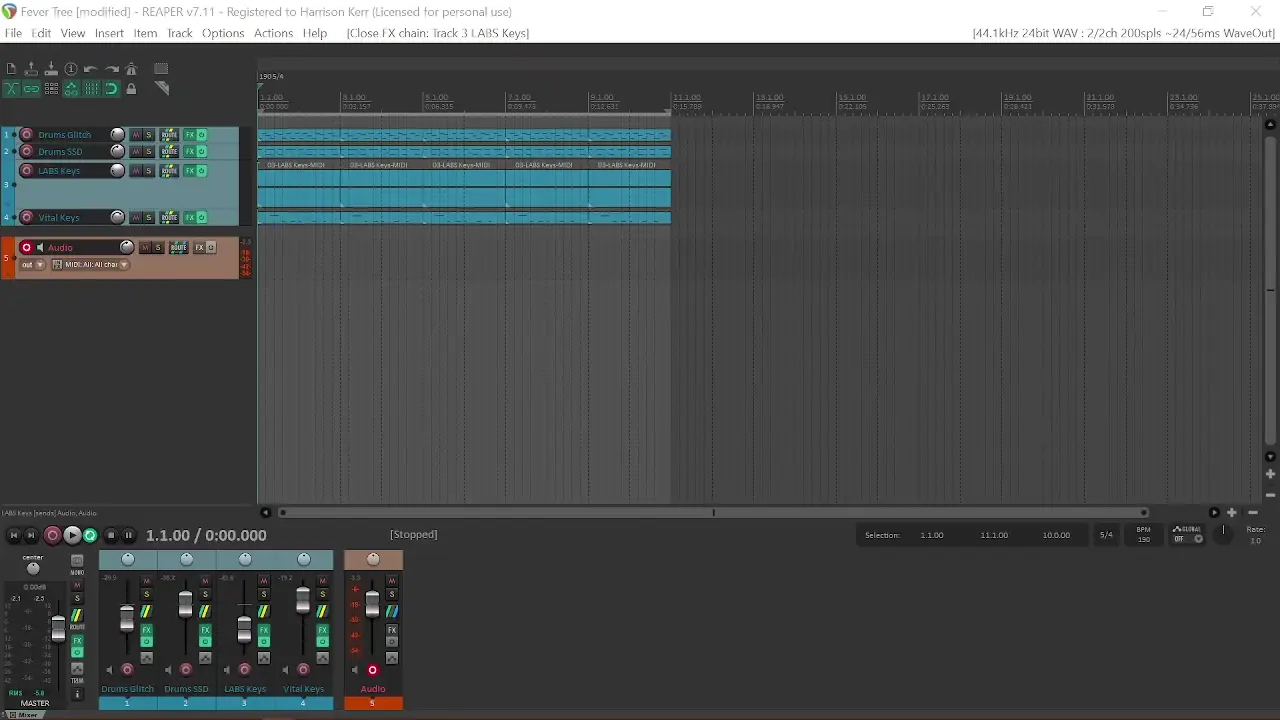Open the out dropdown on the Audio track

[30, 264]
